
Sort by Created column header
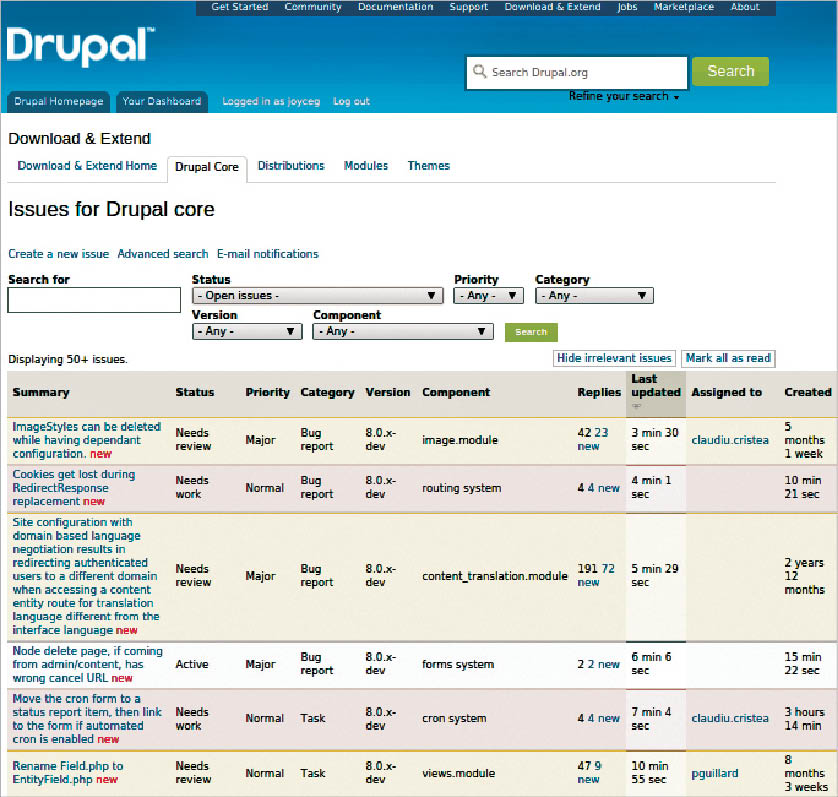808,392
